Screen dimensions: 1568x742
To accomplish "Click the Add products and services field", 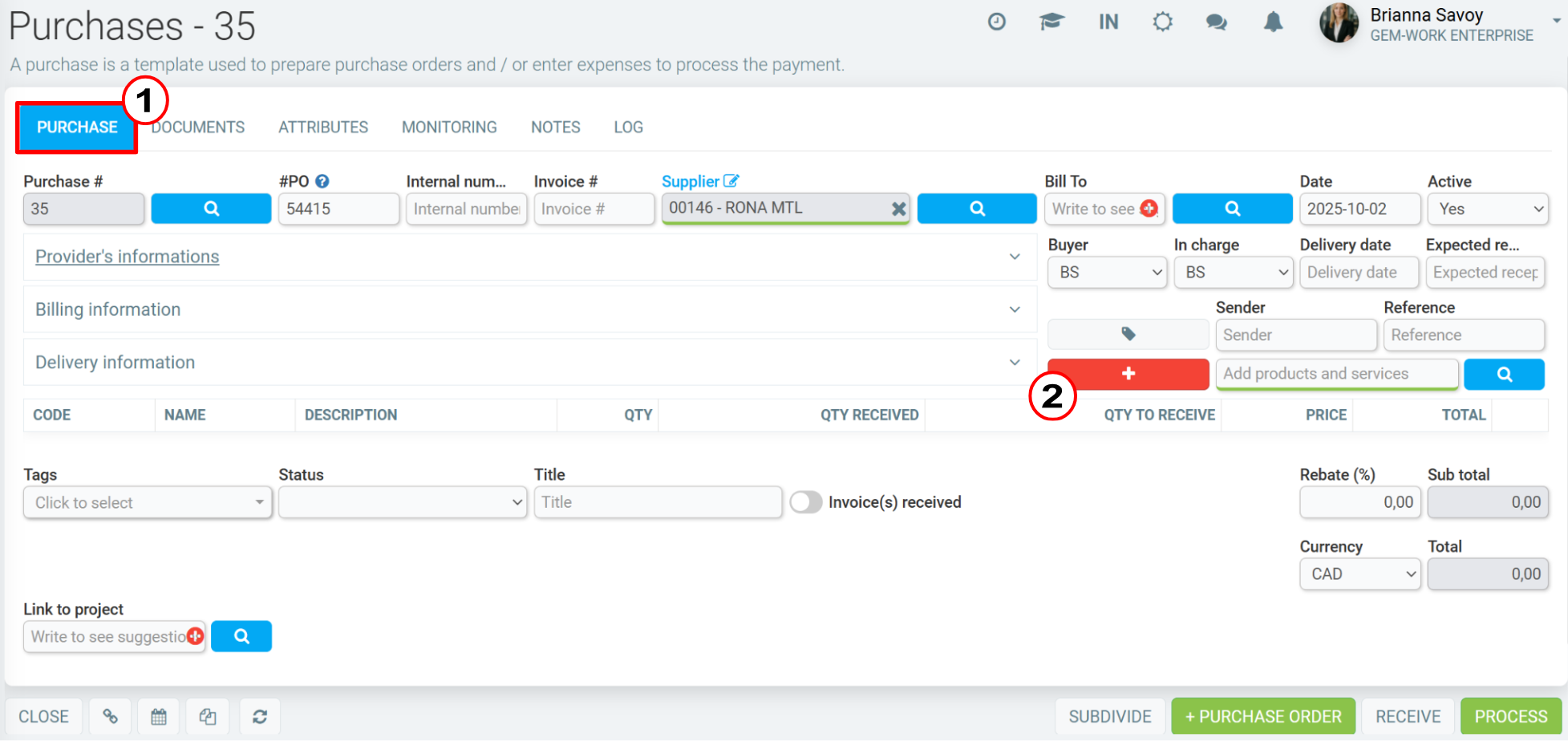I will tap(1337, 374).
